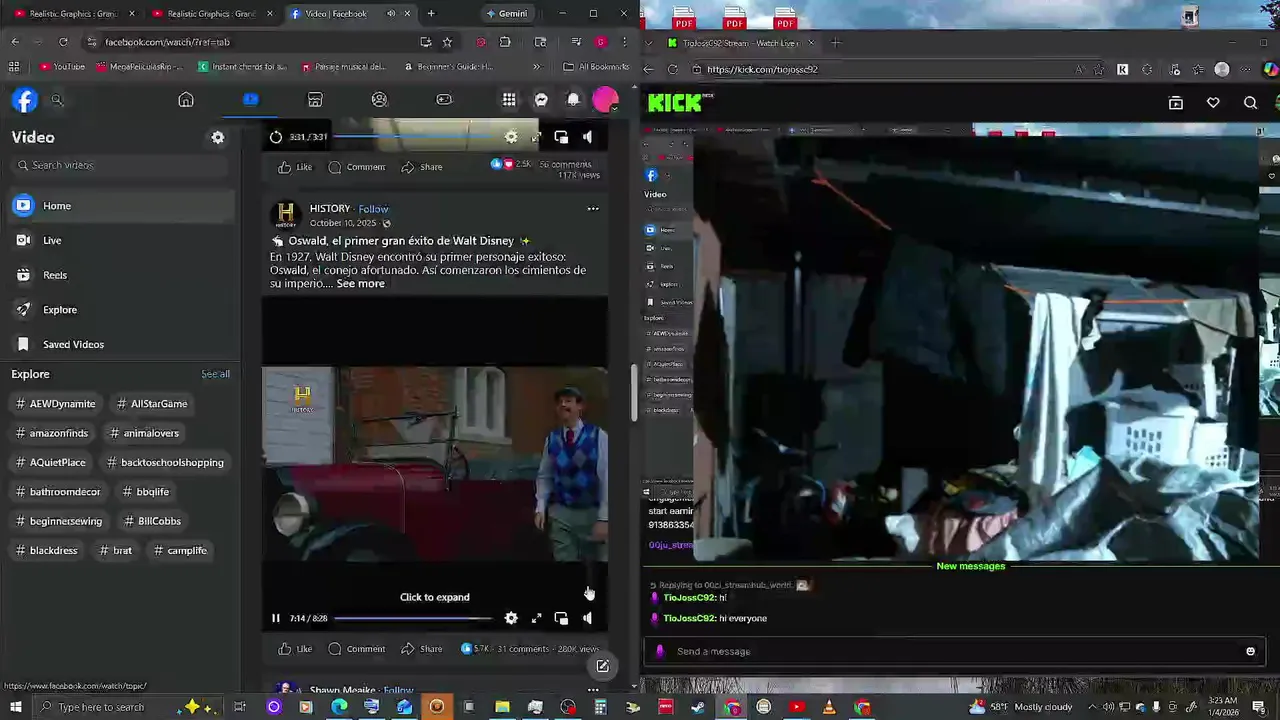This screenshot has height=720, width=1280.
Task: Open Facebook Groups icon in top bar
Action: (x=379, y=100)
